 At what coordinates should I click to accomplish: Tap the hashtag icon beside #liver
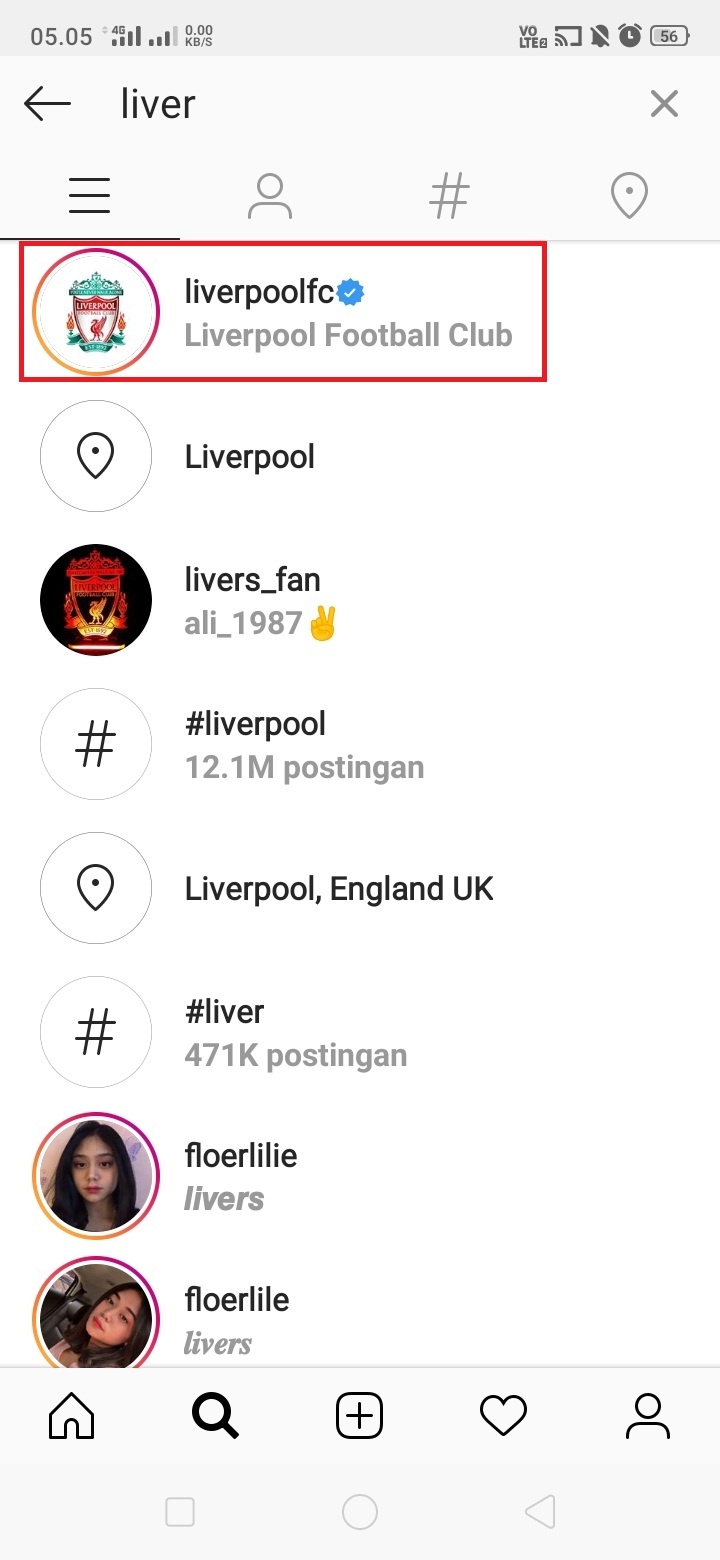(x=96, y=1032)
